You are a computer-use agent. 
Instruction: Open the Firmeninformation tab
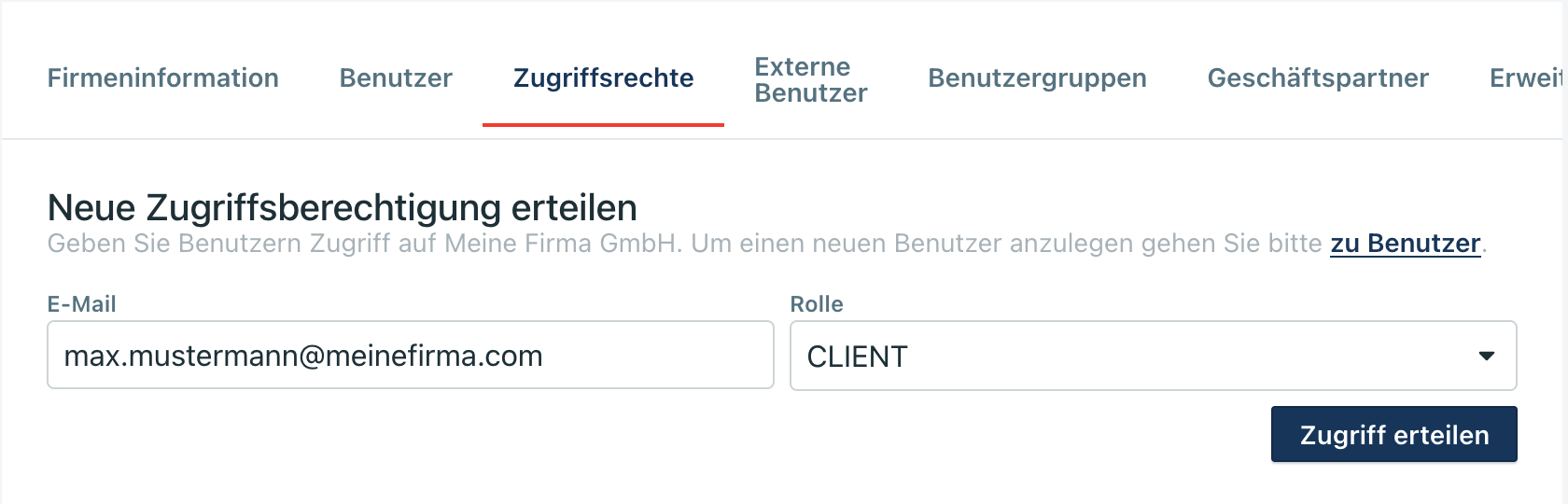tap(163, 78)
